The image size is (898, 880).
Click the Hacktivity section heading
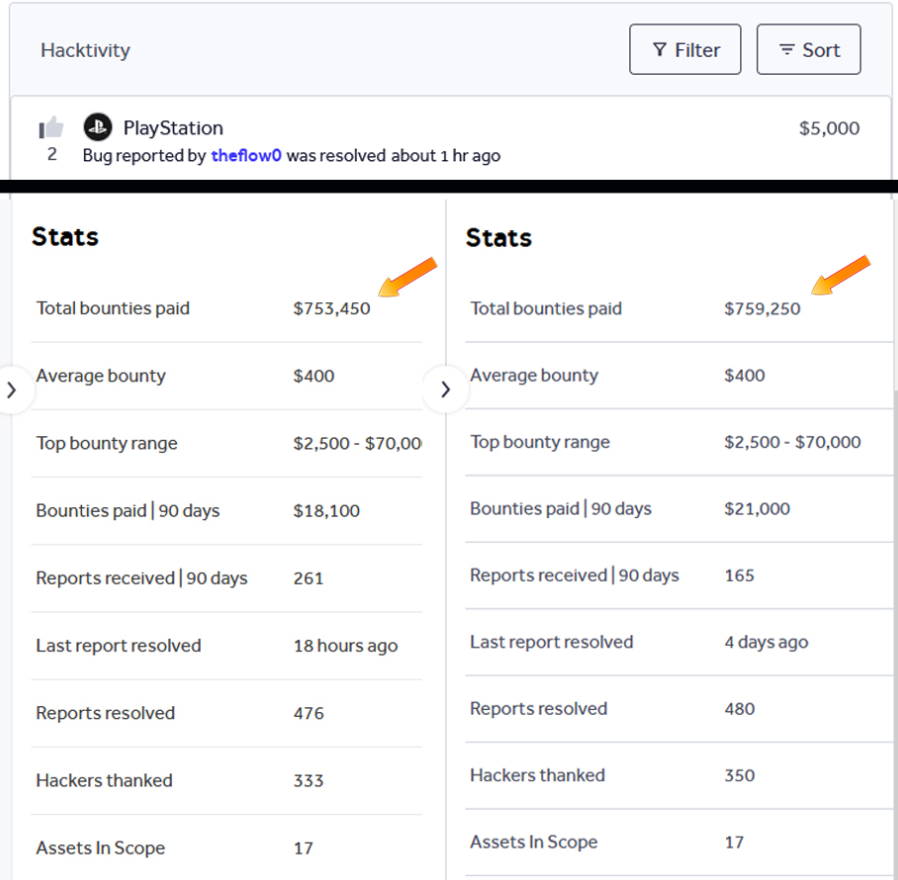click(x=85, y=50)
